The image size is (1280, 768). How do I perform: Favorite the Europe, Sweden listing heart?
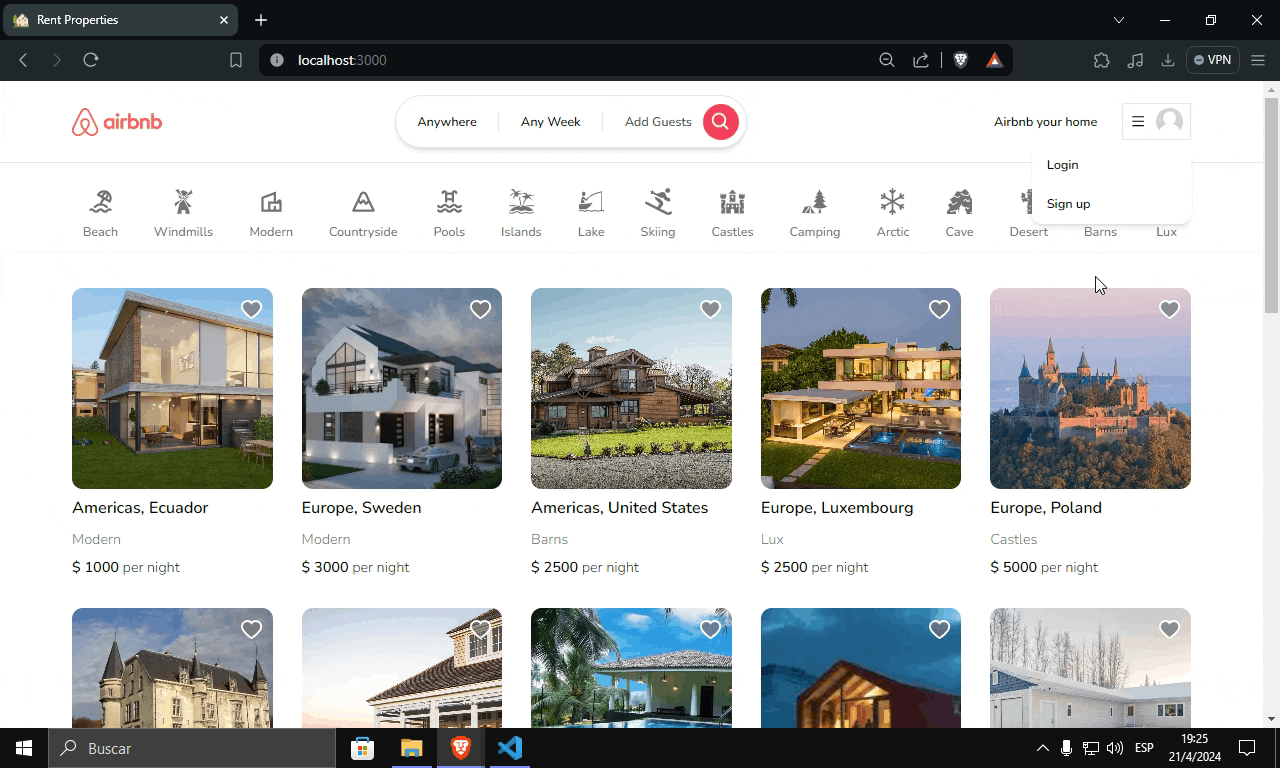click(480, 309)
